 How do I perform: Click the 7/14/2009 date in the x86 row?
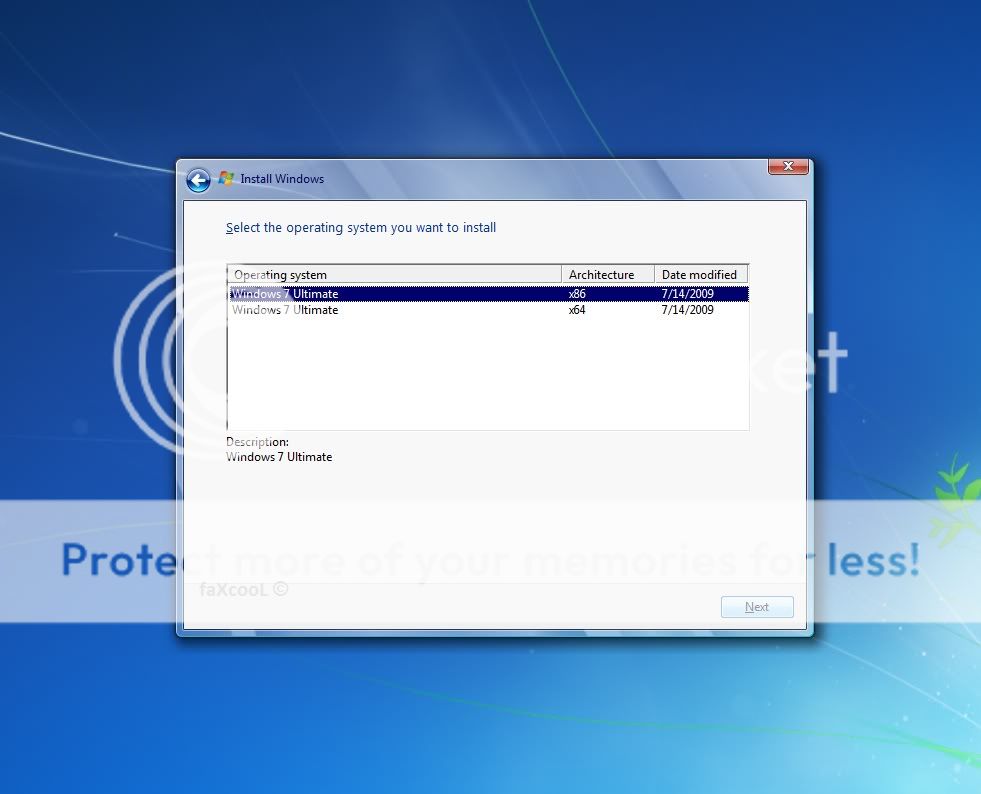688,293
